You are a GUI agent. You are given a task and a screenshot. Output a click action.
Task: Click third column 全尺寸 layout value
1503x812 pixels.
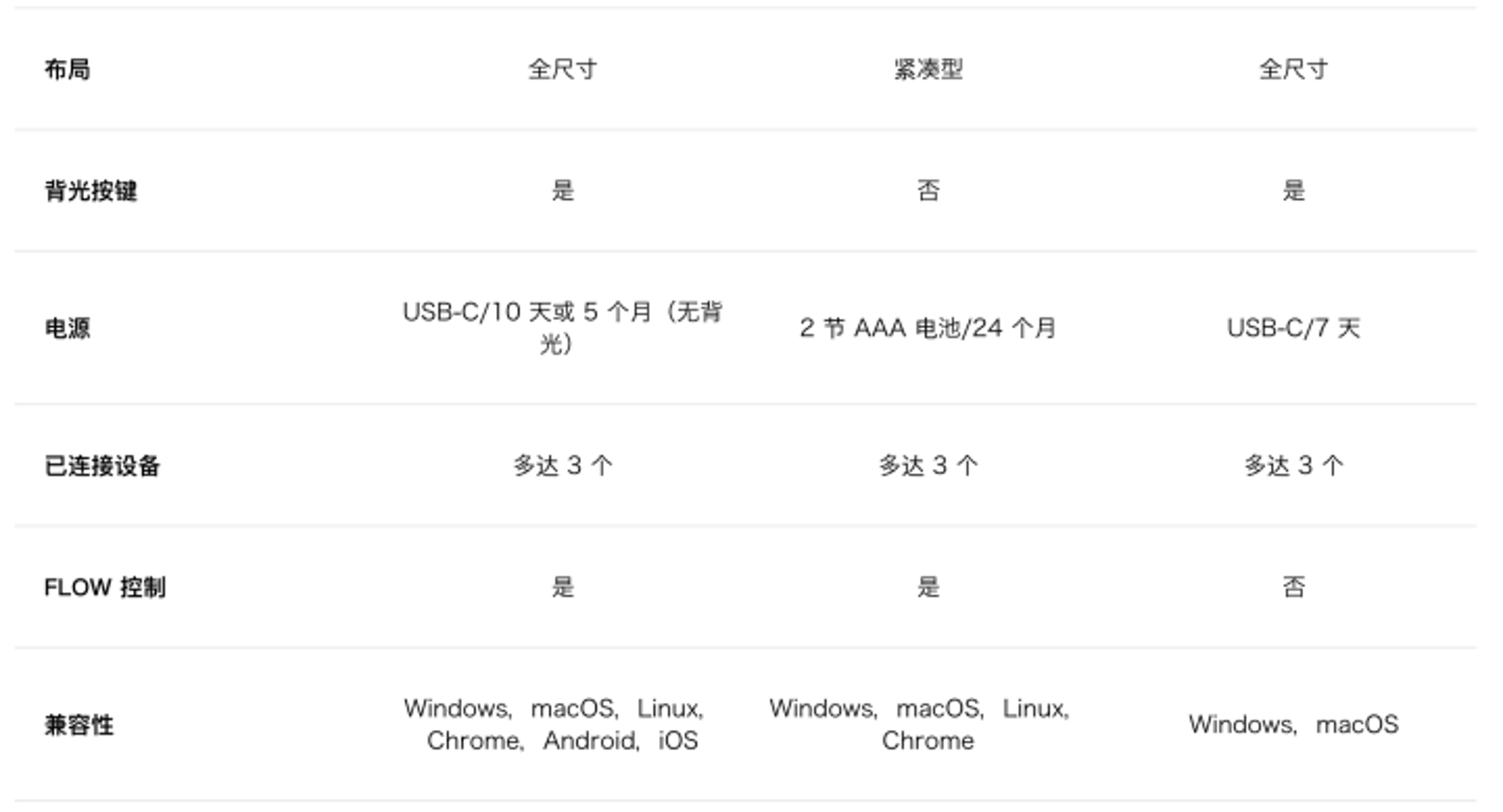coord(1293,69)
